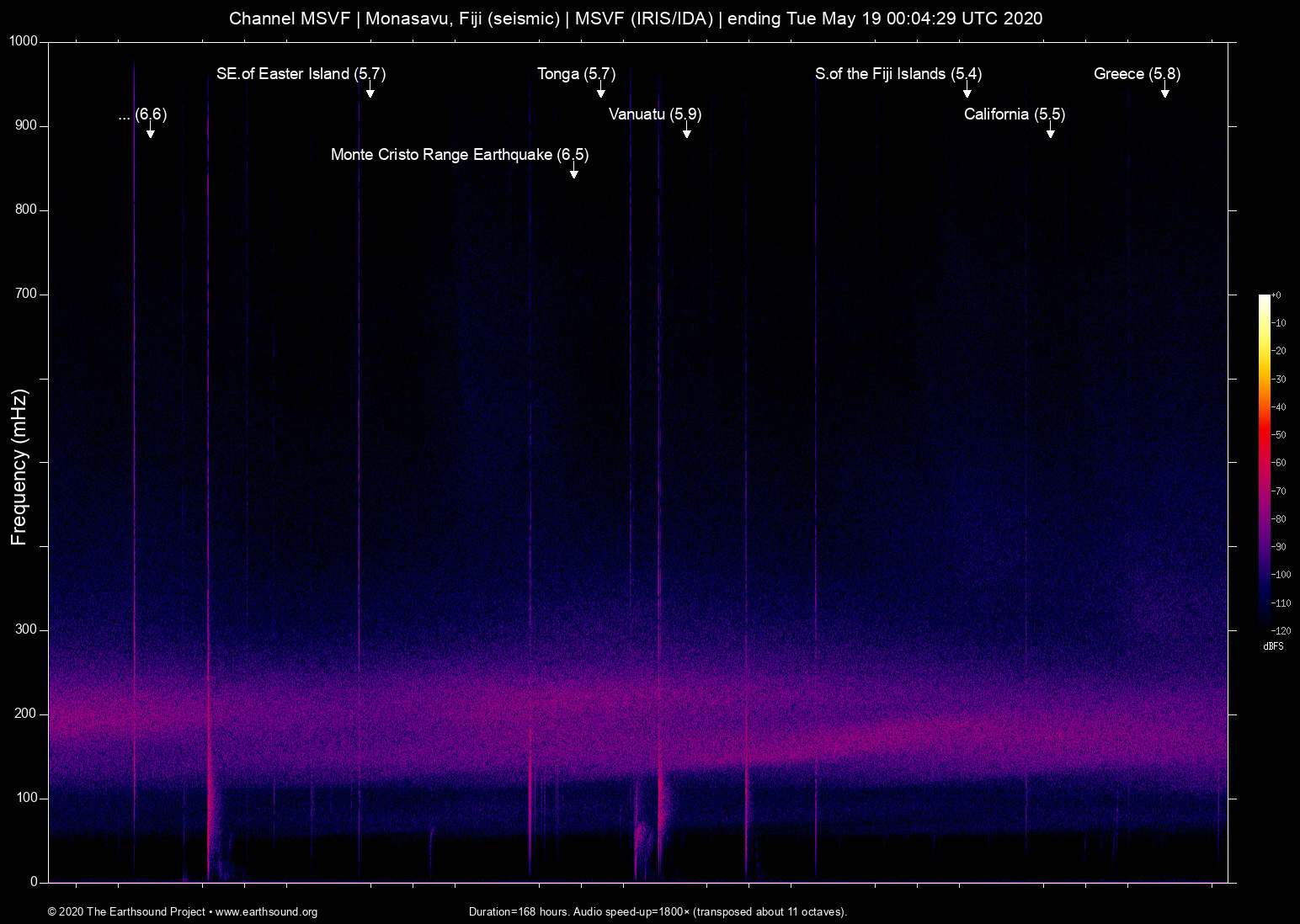Select the arrow marker under Greece (5.8)
This screenshot has height=924, width=1300.
1165,89
